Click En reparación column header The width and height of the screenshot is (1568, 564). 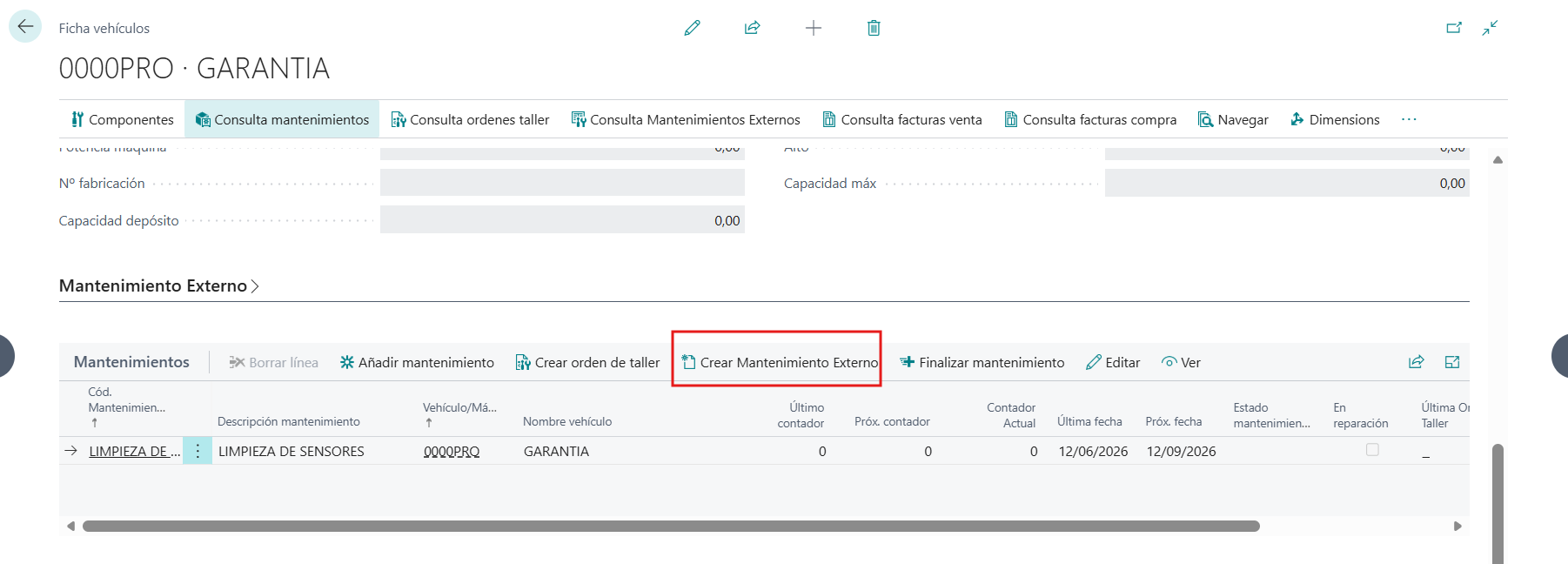pyautogui.click(x=1360, y=415)
